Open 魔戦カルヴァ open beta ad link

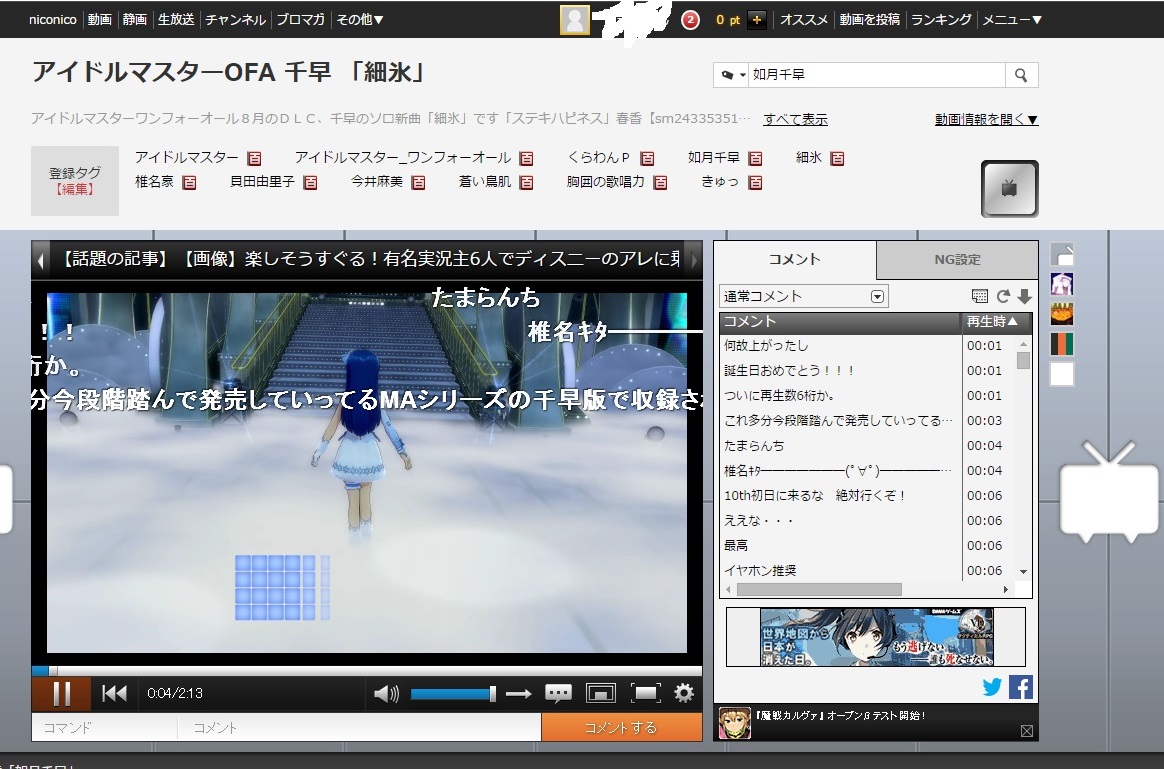pos(840,716)
